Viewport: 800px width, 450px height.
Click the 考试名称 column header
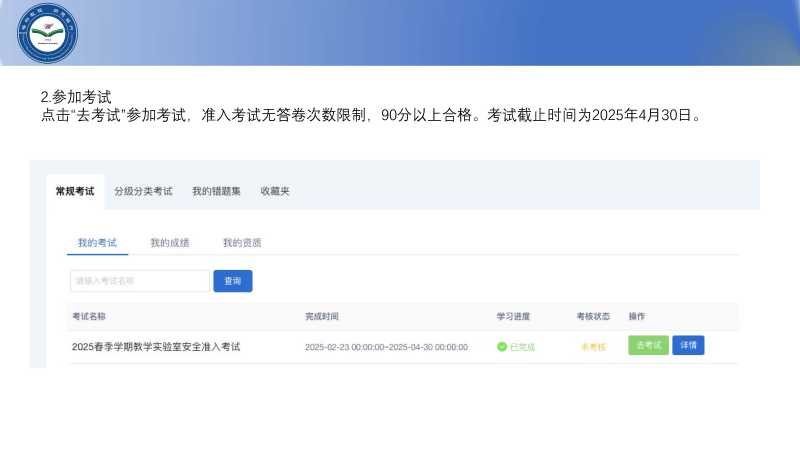(x=89, y=316)
